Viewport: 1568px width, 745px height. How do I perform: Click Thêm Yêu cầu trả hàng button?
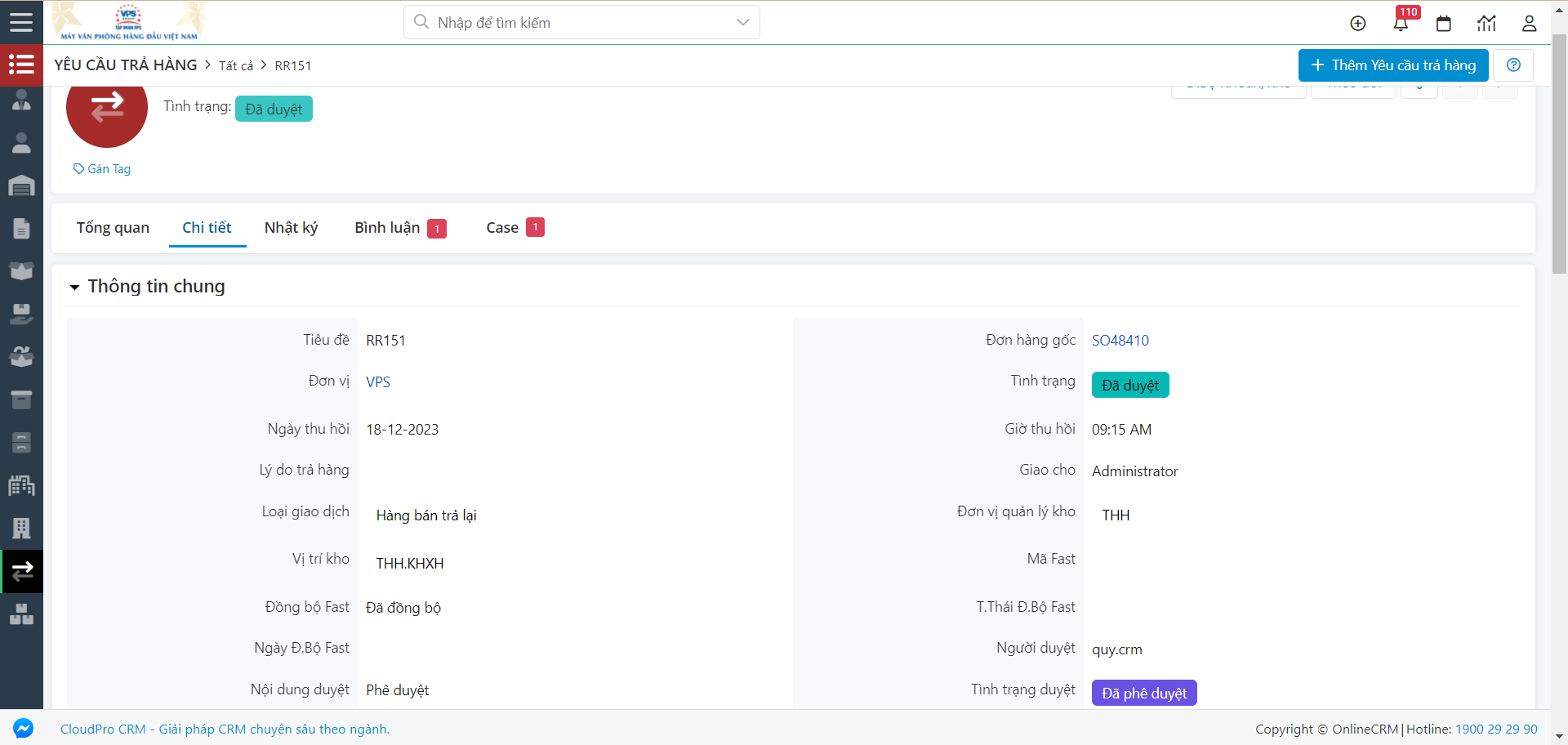tap(1393, 65)
